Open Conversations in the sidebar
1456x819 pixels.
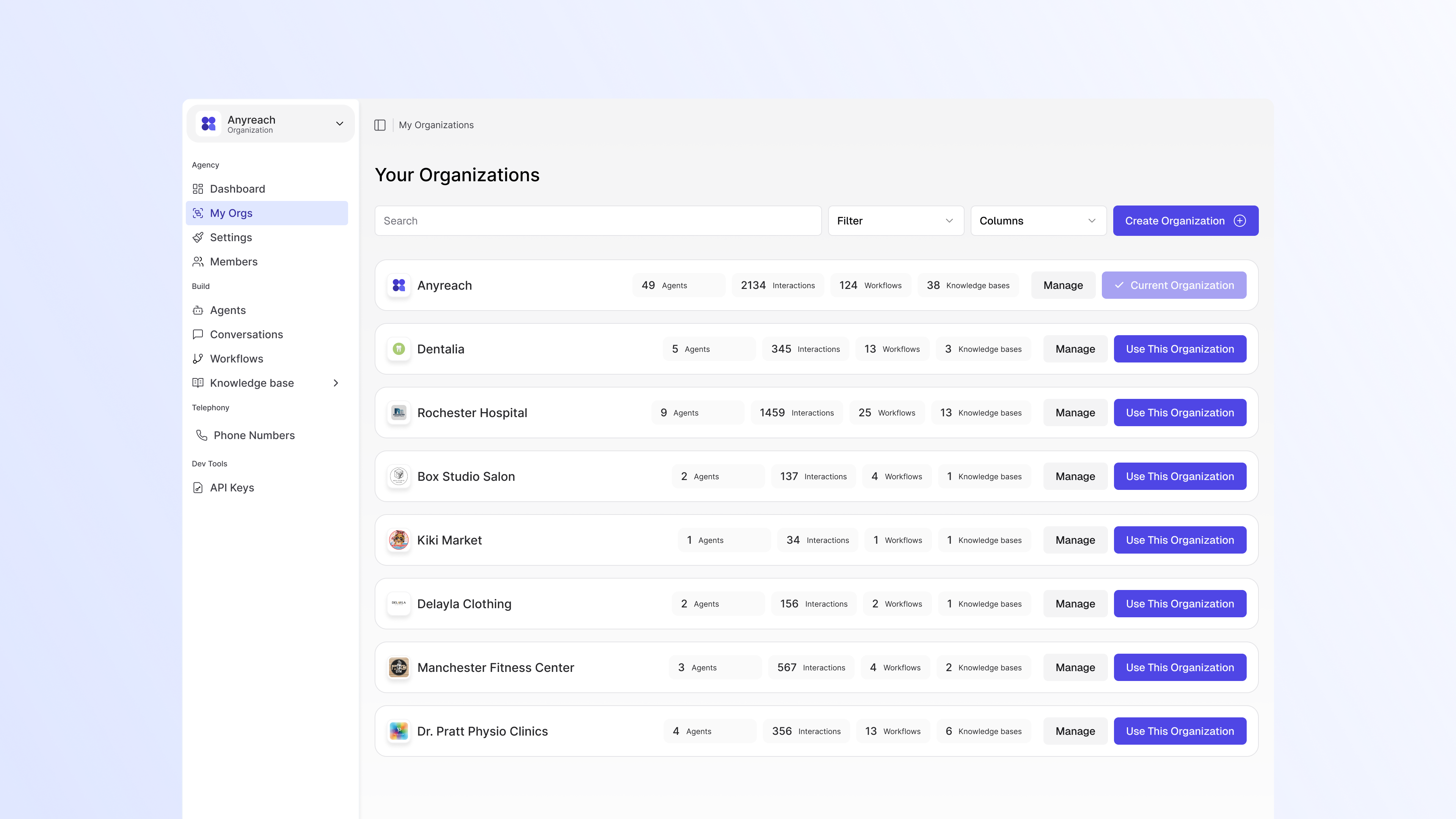tap(246, 334)
